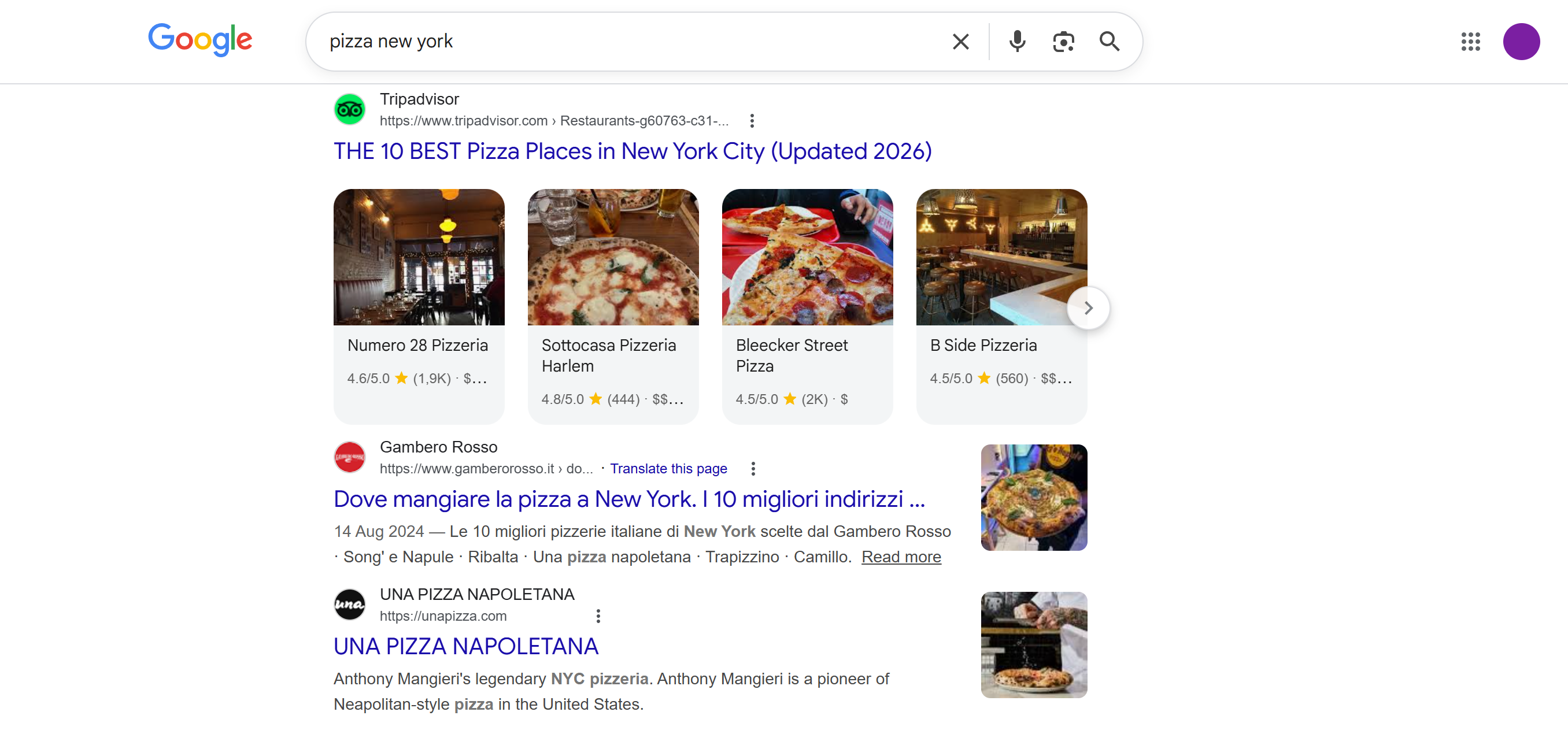The image size is (1568, 734).
Task: Click the voice search microphone icon
Action: pyautogui.click(x=1016, y=41)
